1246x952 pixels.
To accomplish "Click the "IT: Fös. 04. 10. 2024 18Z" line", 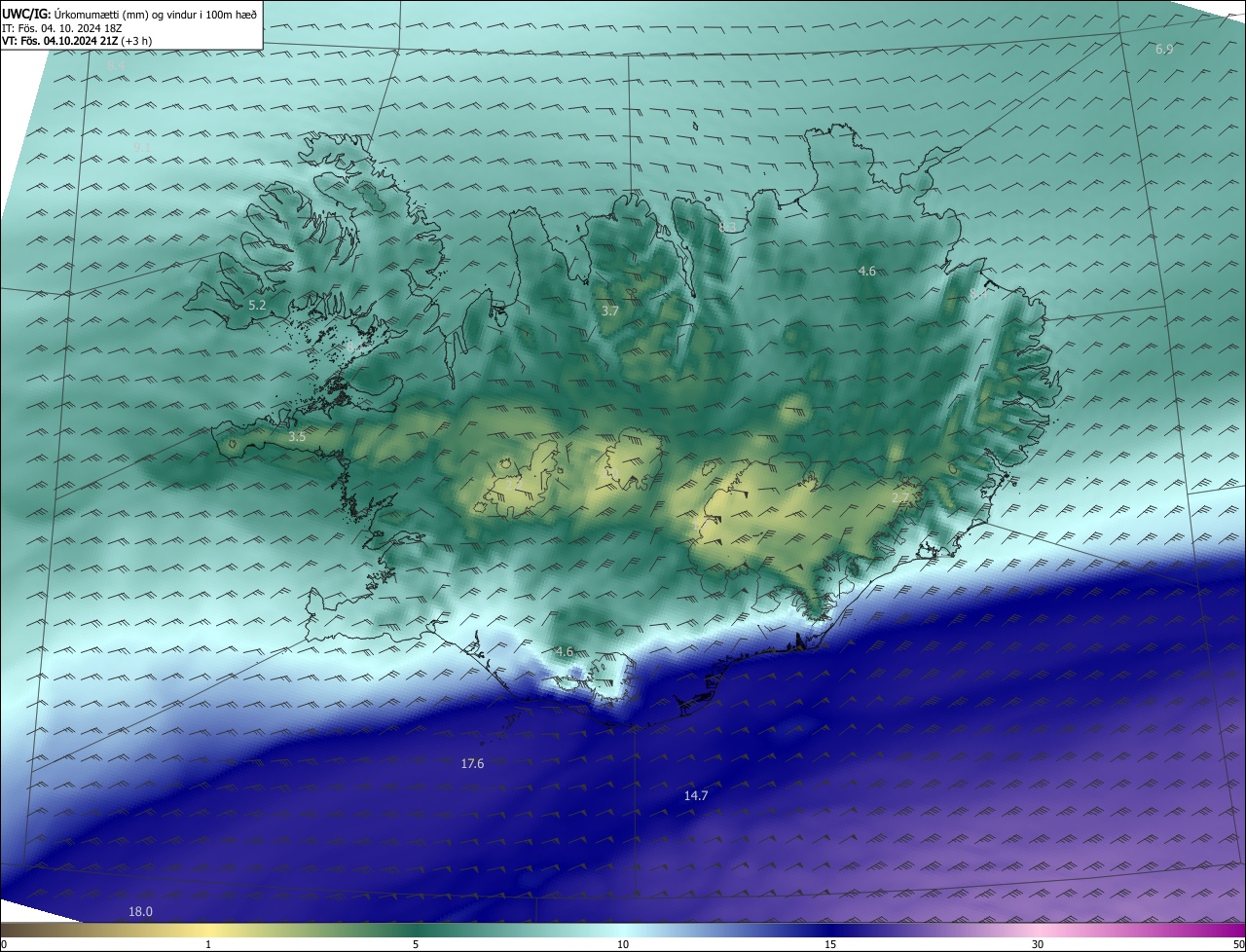I will [61, 27].
